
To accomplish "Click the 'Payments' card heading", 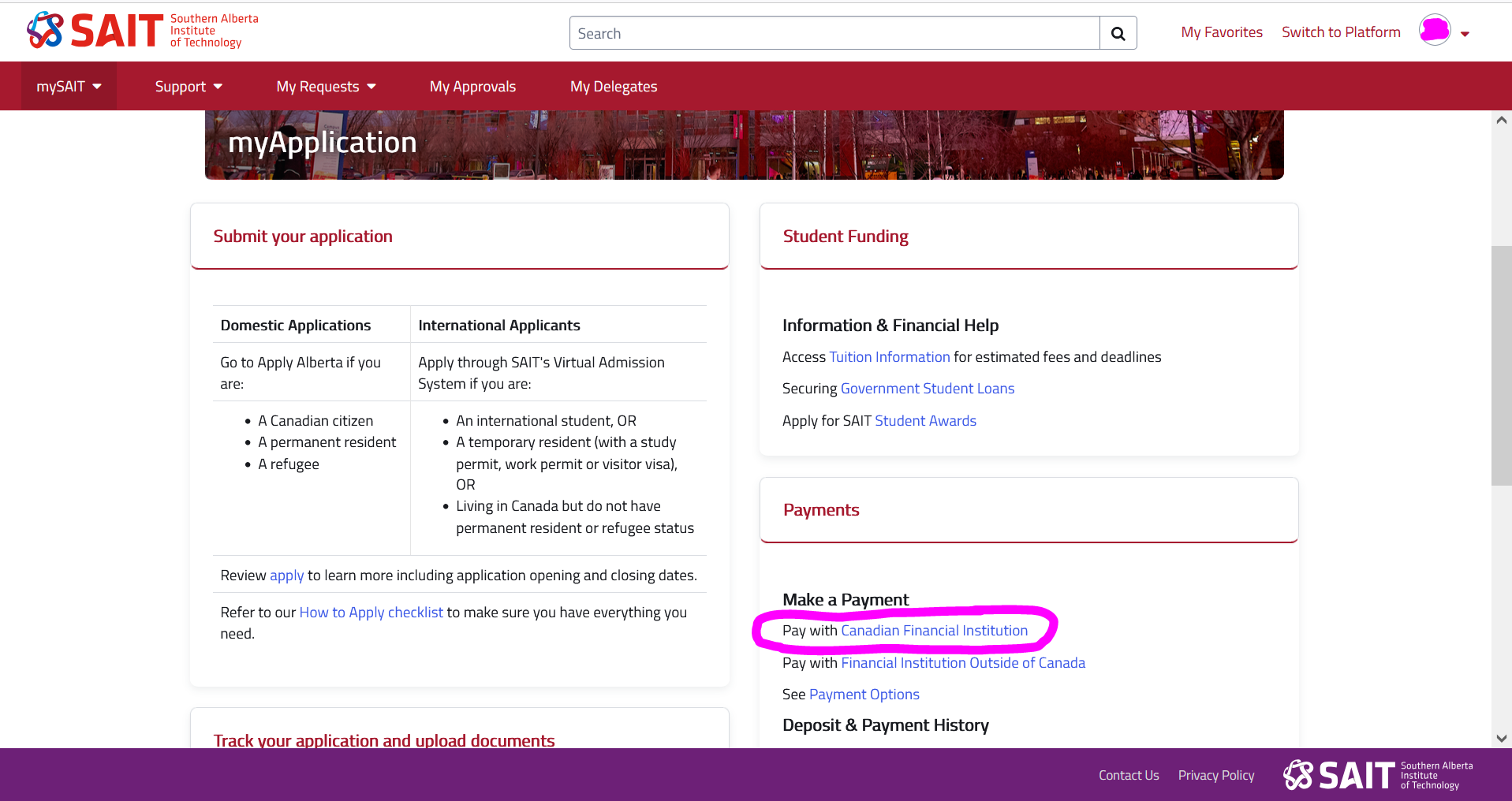I will tap(821, 510).
